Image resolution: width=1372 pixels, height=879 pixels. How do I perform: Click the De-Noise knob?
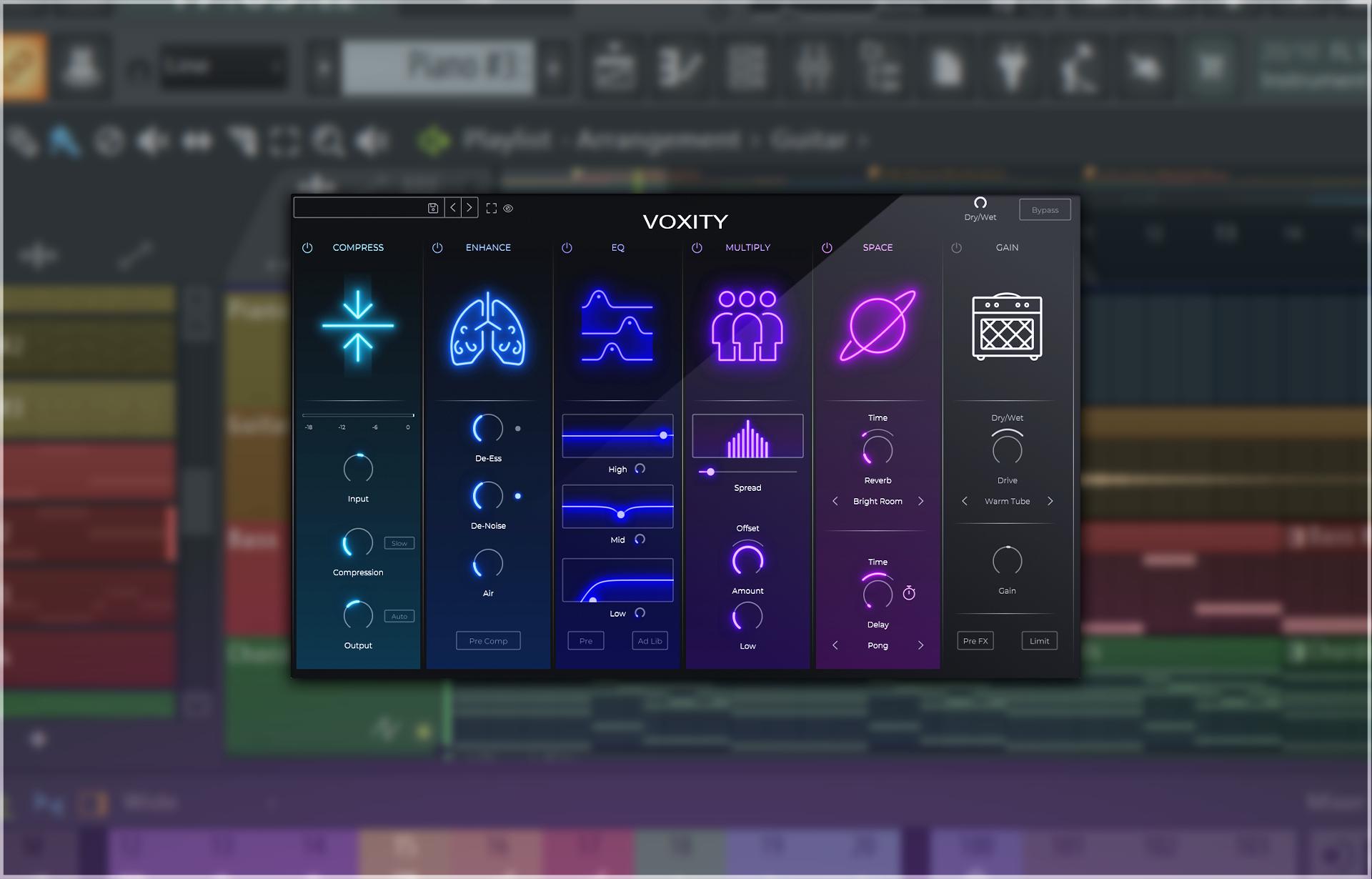pos(488,496)
